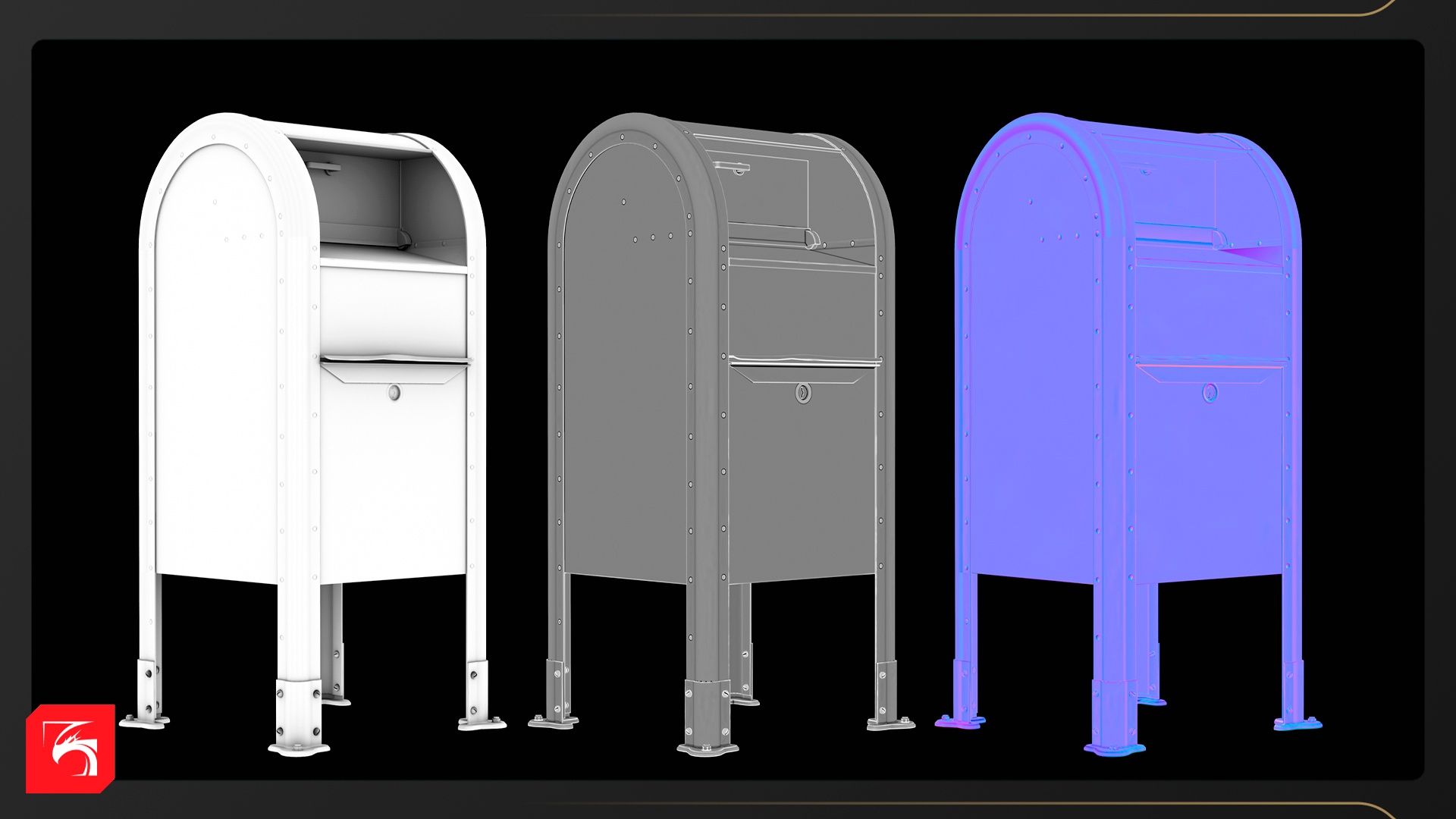Click the keyhole lock on purple mailbox
This screenshot has height=819, width=1456.
point(1210,392)
